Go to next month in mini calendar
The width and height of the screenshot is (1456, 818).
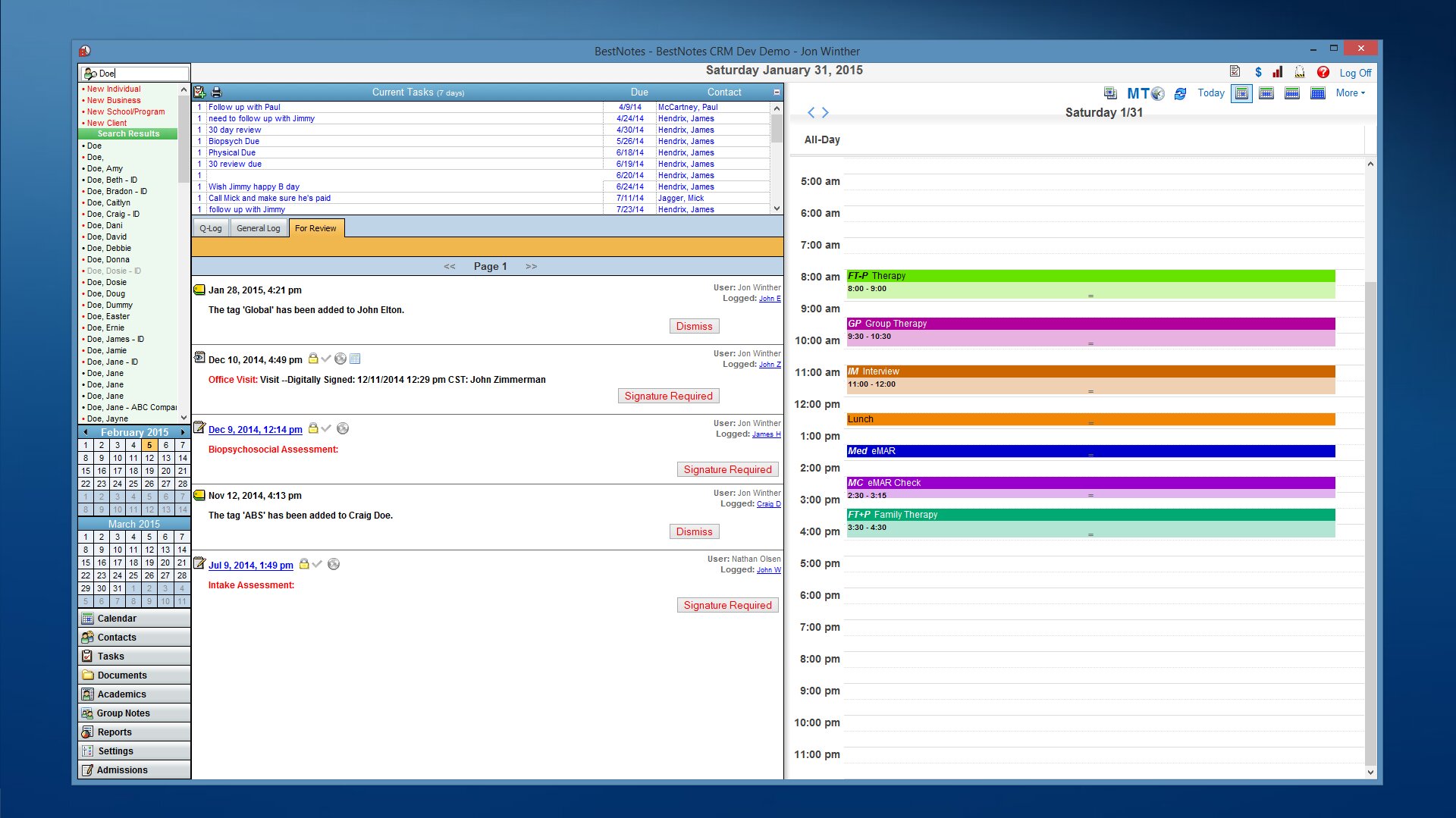pos(183,432)
